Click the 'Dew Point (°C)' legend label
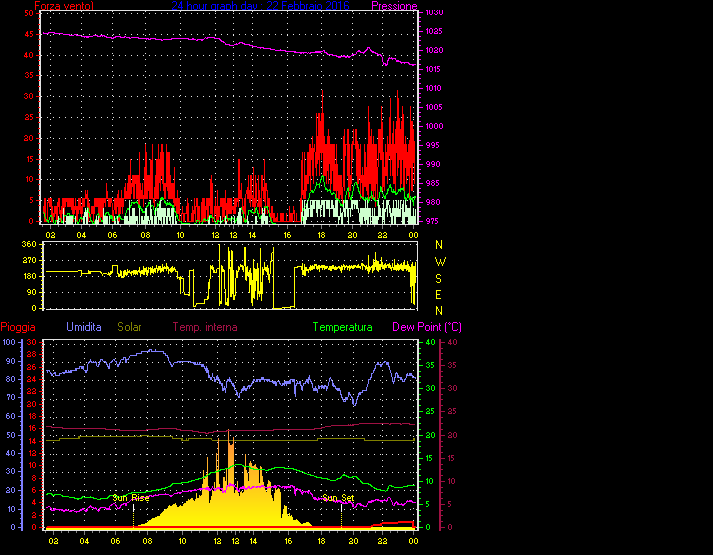 pos(427,327)
